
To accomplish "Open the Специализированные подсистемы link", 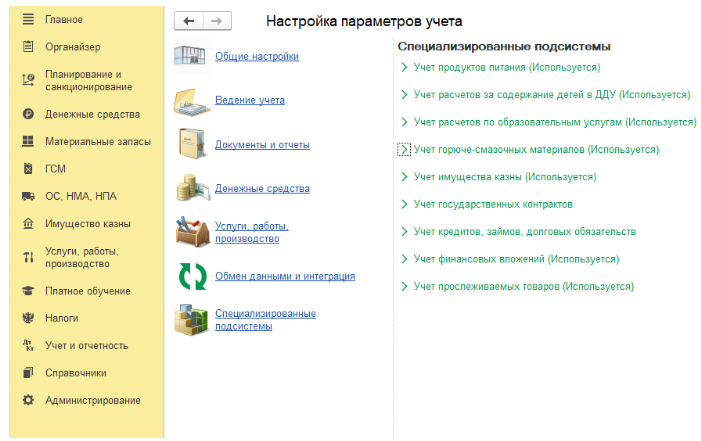I will [x=266, y=320].
